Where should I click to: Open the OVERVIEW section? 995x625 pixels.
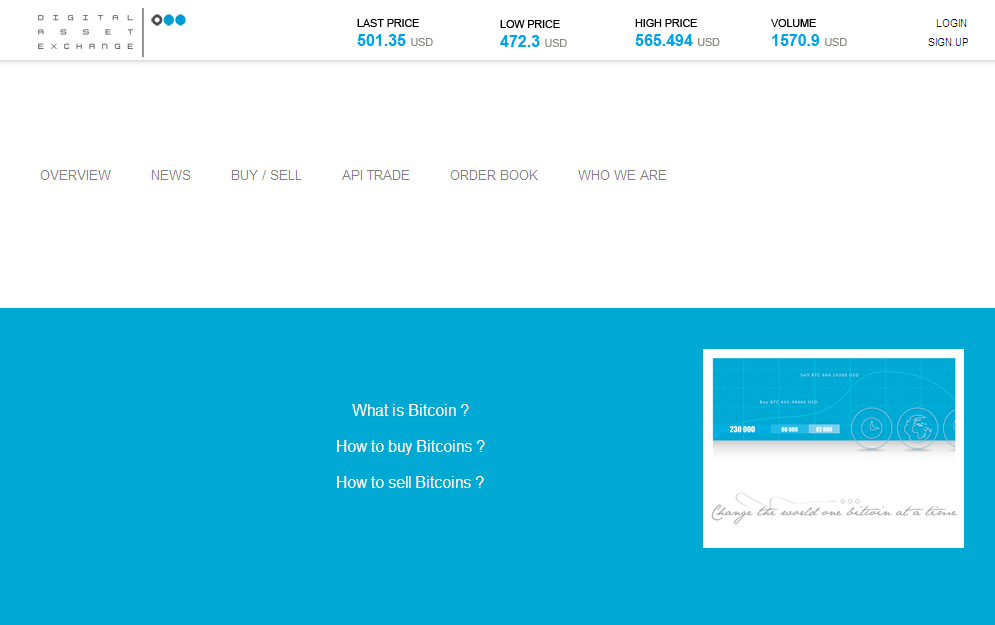coord(75,175)
